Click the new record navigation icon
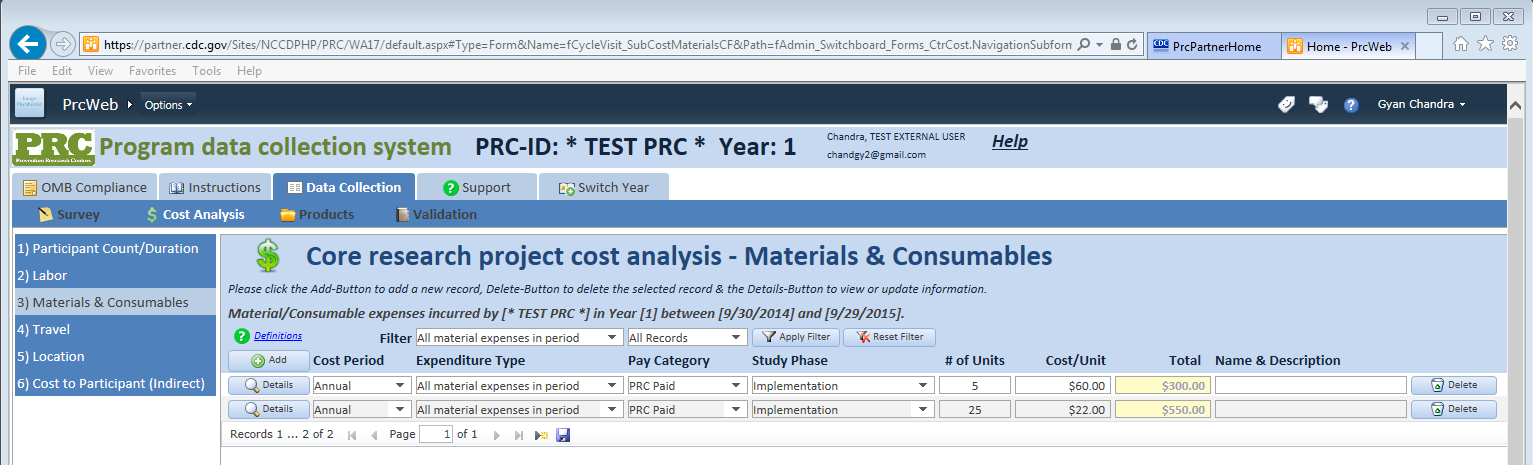1533x465 pixels. (541, 435)
